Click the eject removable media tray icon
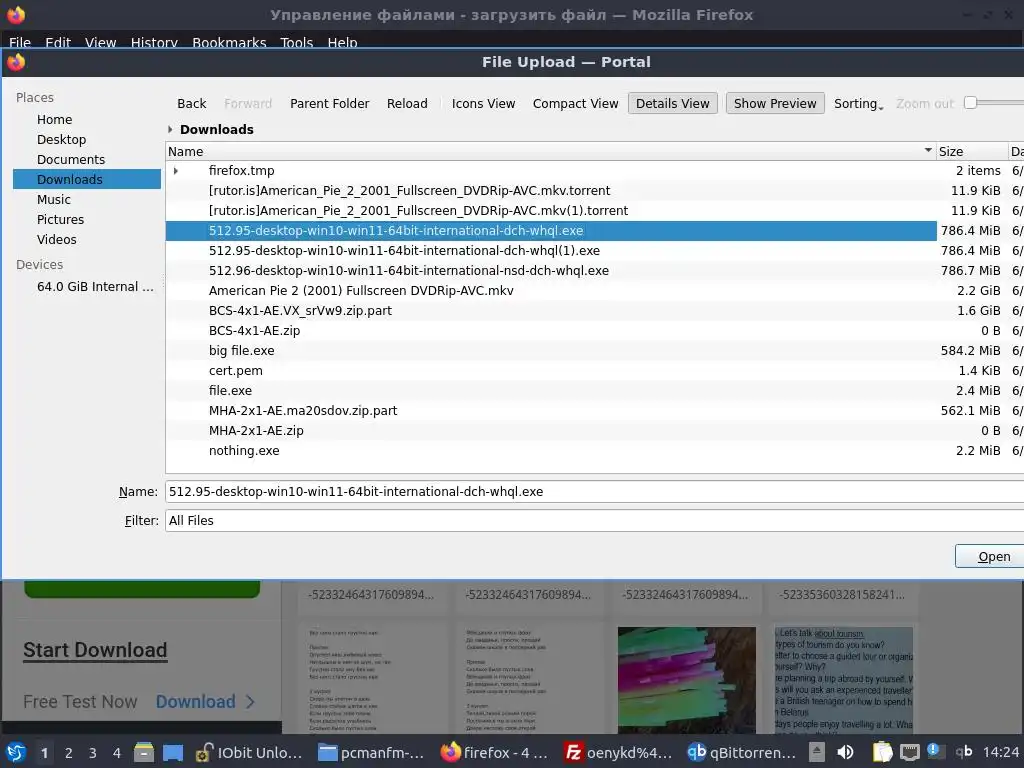 coord(816,752)
